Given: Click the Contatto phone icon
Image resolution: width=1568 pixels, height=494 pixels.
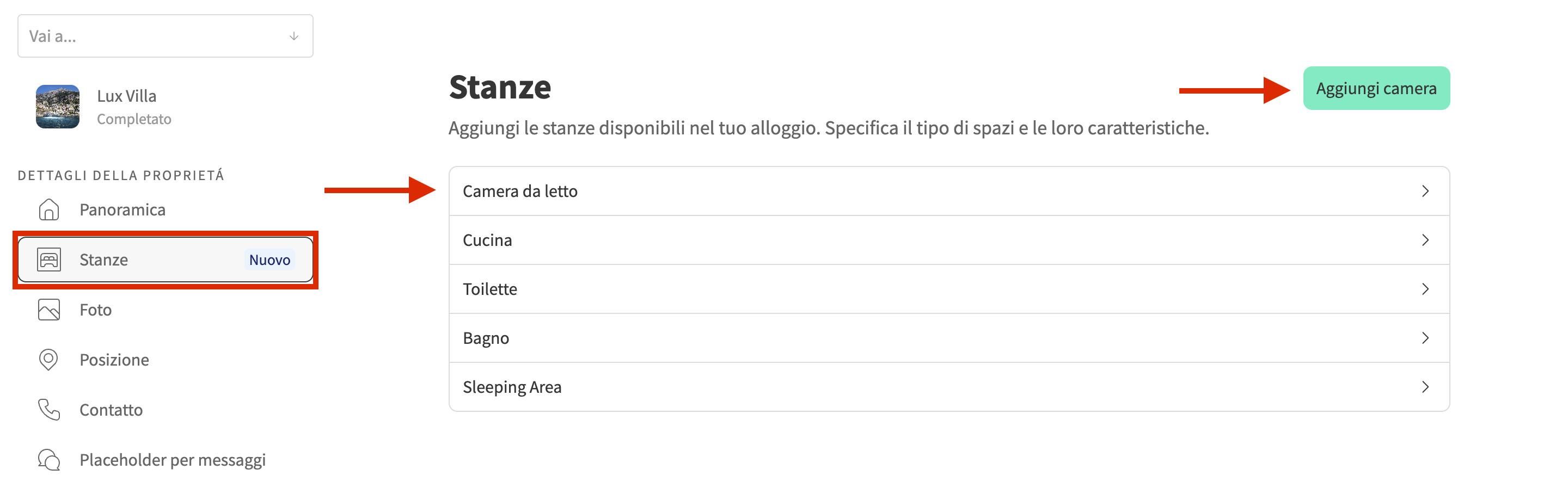Looking at the screenshot, I should click(48, 410).
